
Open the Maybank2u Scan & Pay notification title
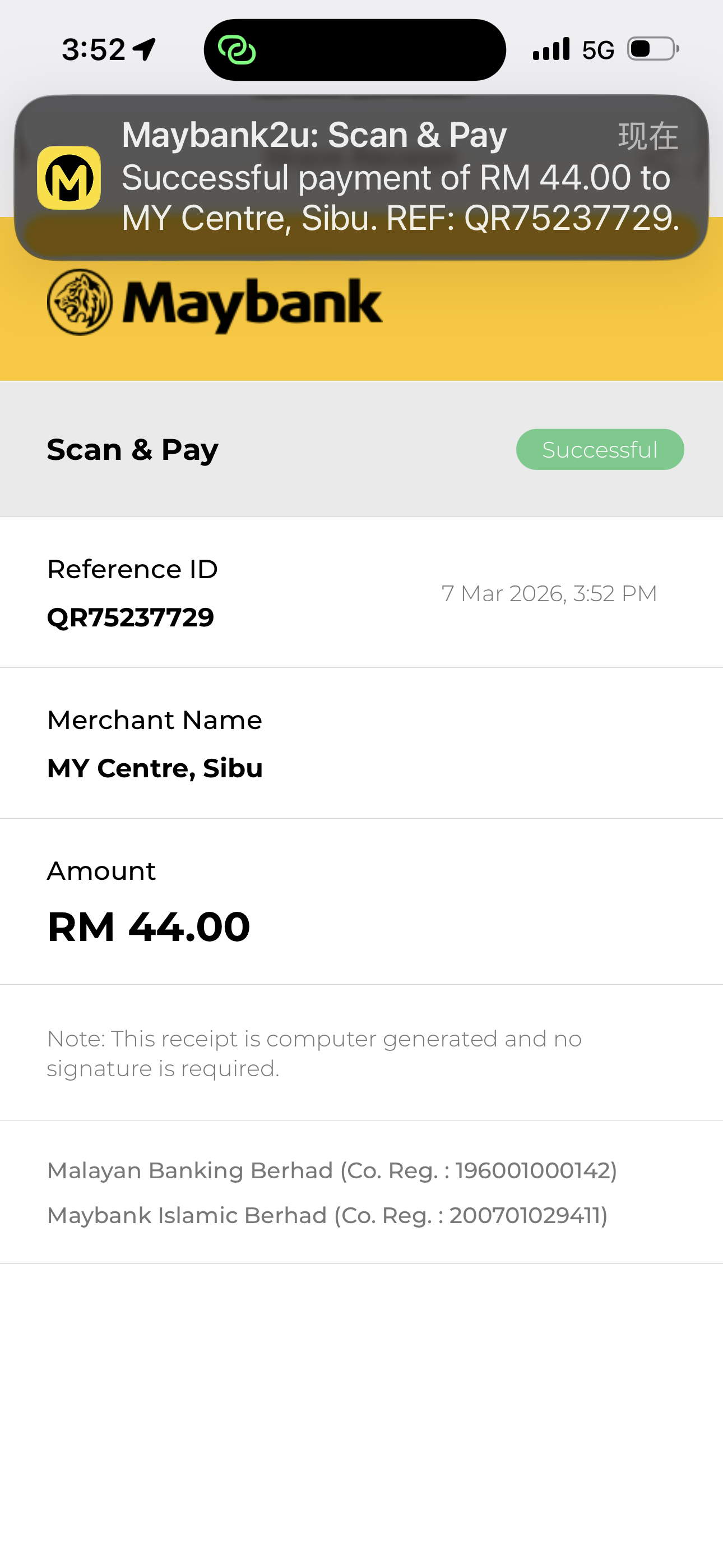(x=314, y=135)
